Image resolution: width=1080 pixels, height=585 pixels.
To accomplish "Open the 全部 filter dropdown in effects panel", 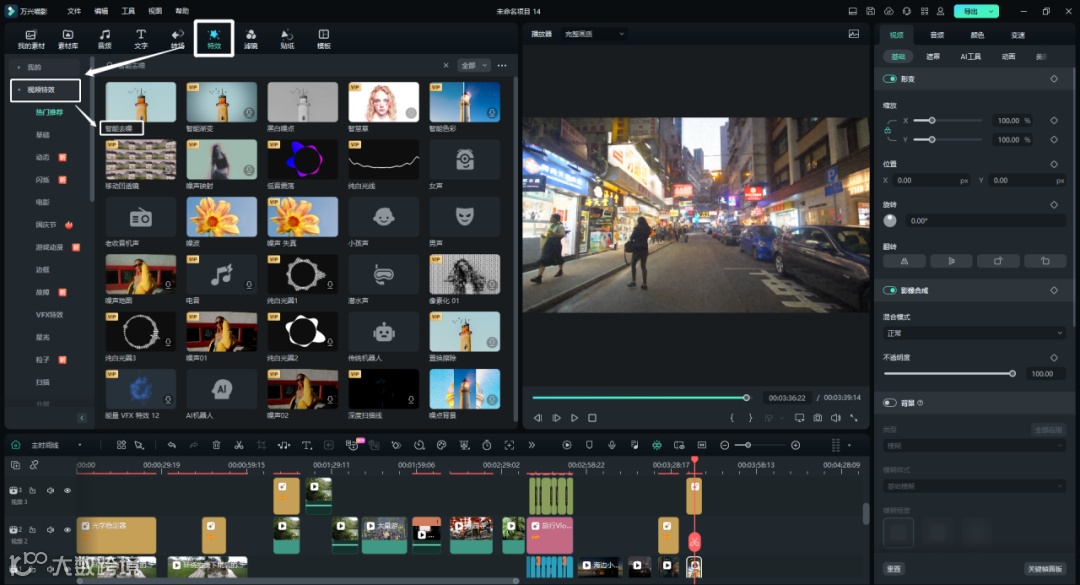I will 473,66.
